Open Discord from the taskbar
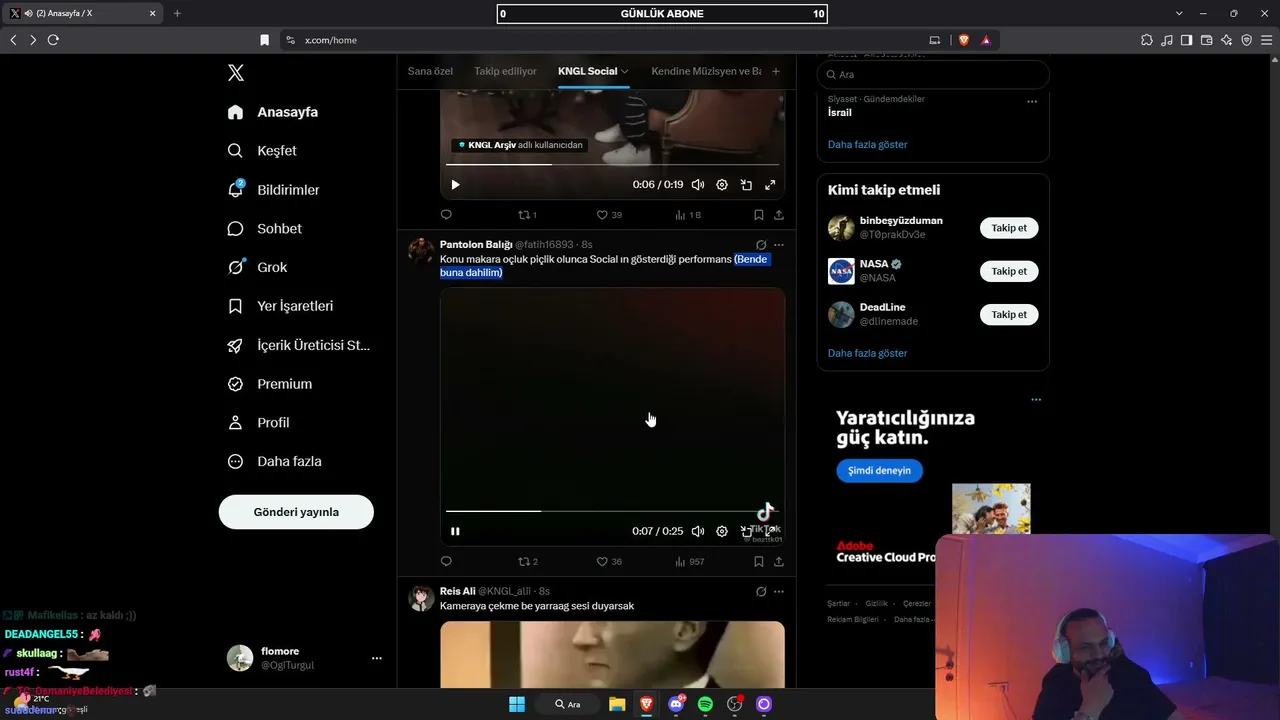This screenshot has width=1280, height=720. point(676,704)
